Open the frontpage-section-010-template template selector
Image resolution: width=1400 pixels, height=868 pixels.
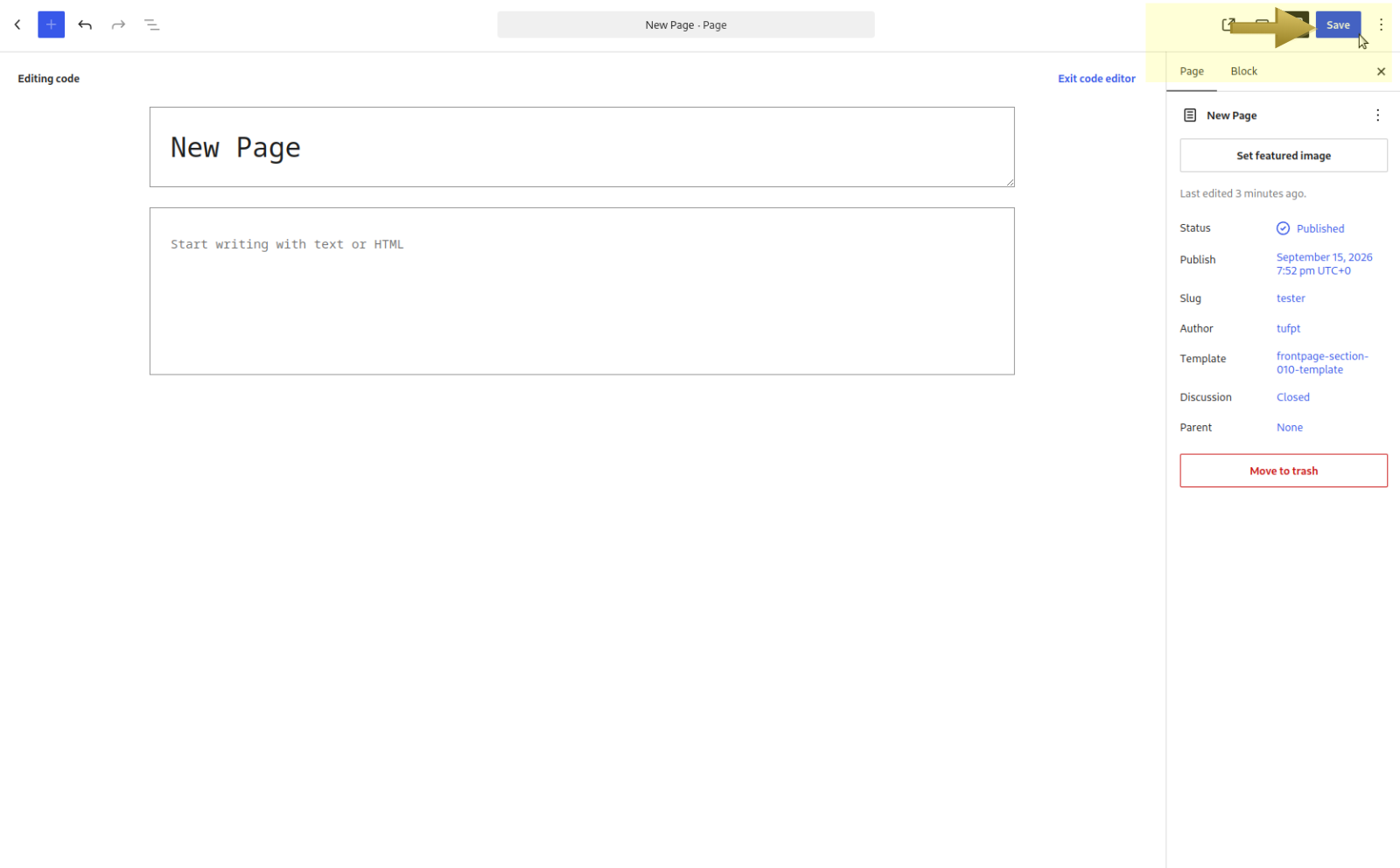coord(1322,362)
